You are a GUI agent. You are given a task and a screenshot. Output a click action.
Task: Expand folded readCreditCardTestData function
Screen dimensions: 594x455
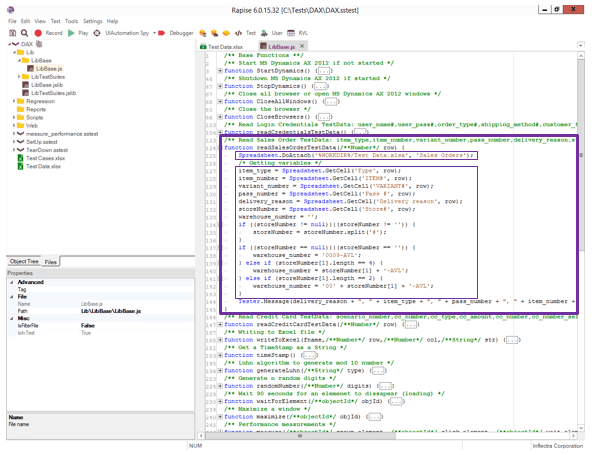click(x=220, y=325)
